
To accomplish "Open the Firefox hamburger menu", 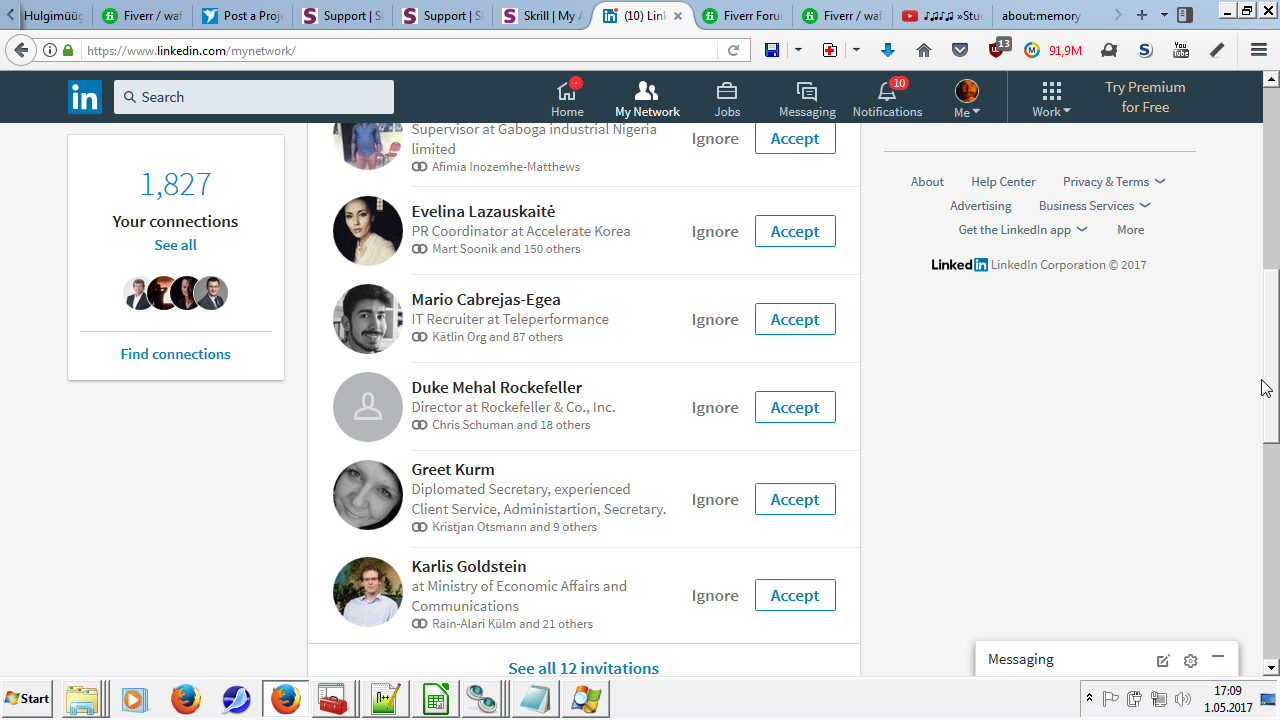I will pyautogui.click(x=1259, y=50).
